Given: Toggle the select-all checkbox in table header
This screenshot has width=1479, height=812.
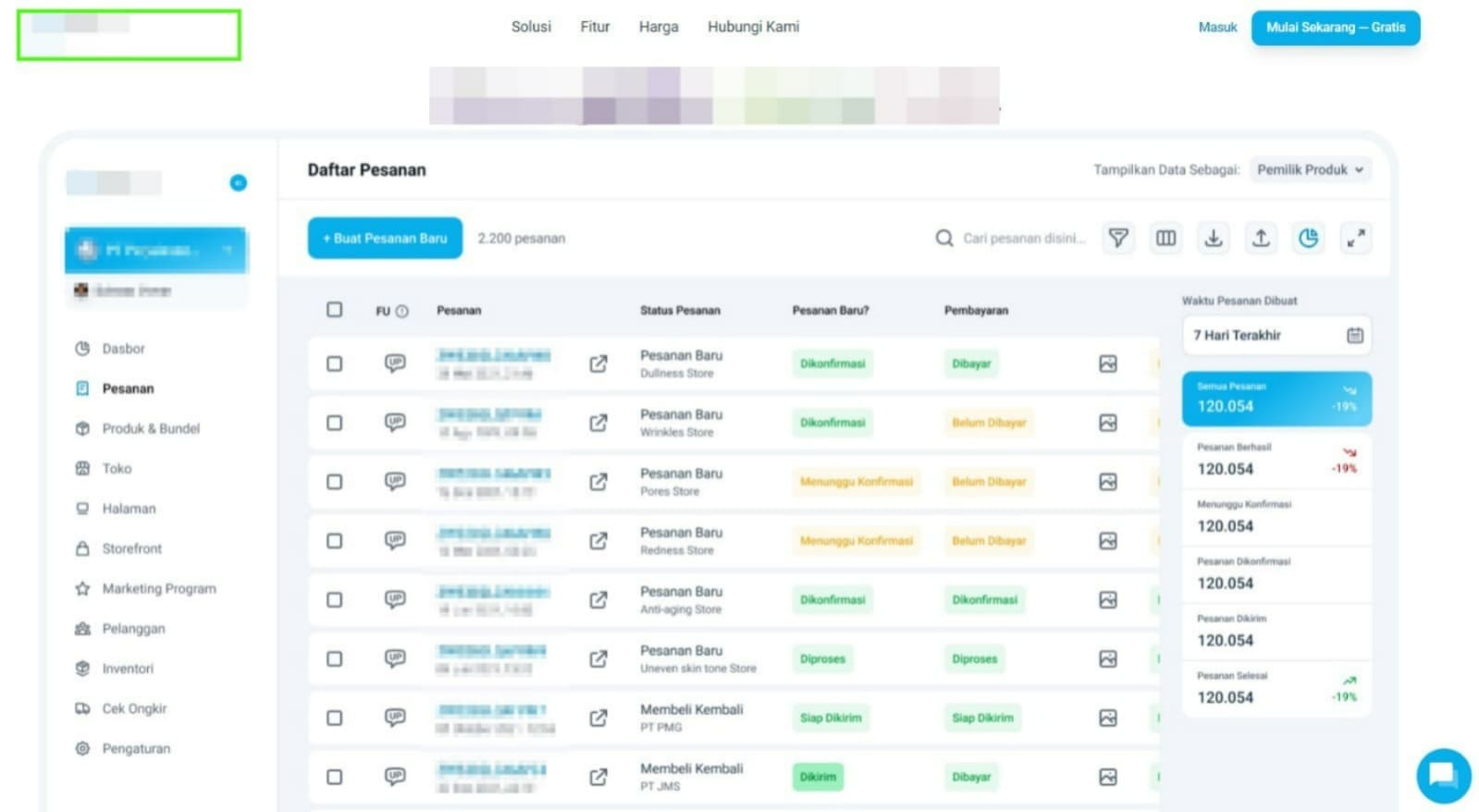Looking at the screenshot, I should coord(335,310).
